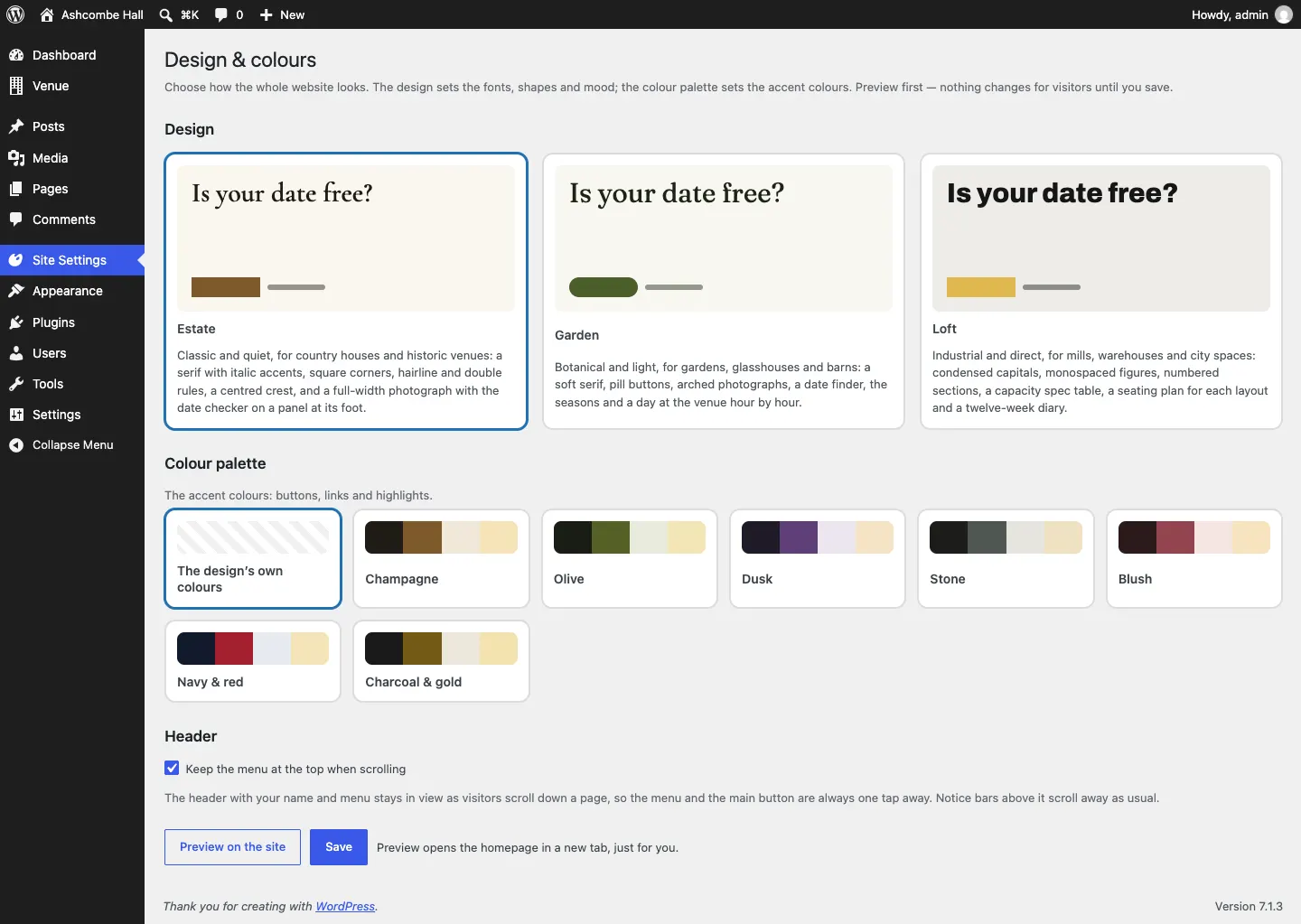Viewport: 1301px width, 924px height.
Task: Select the Garden design card
Action: [724, 291]
